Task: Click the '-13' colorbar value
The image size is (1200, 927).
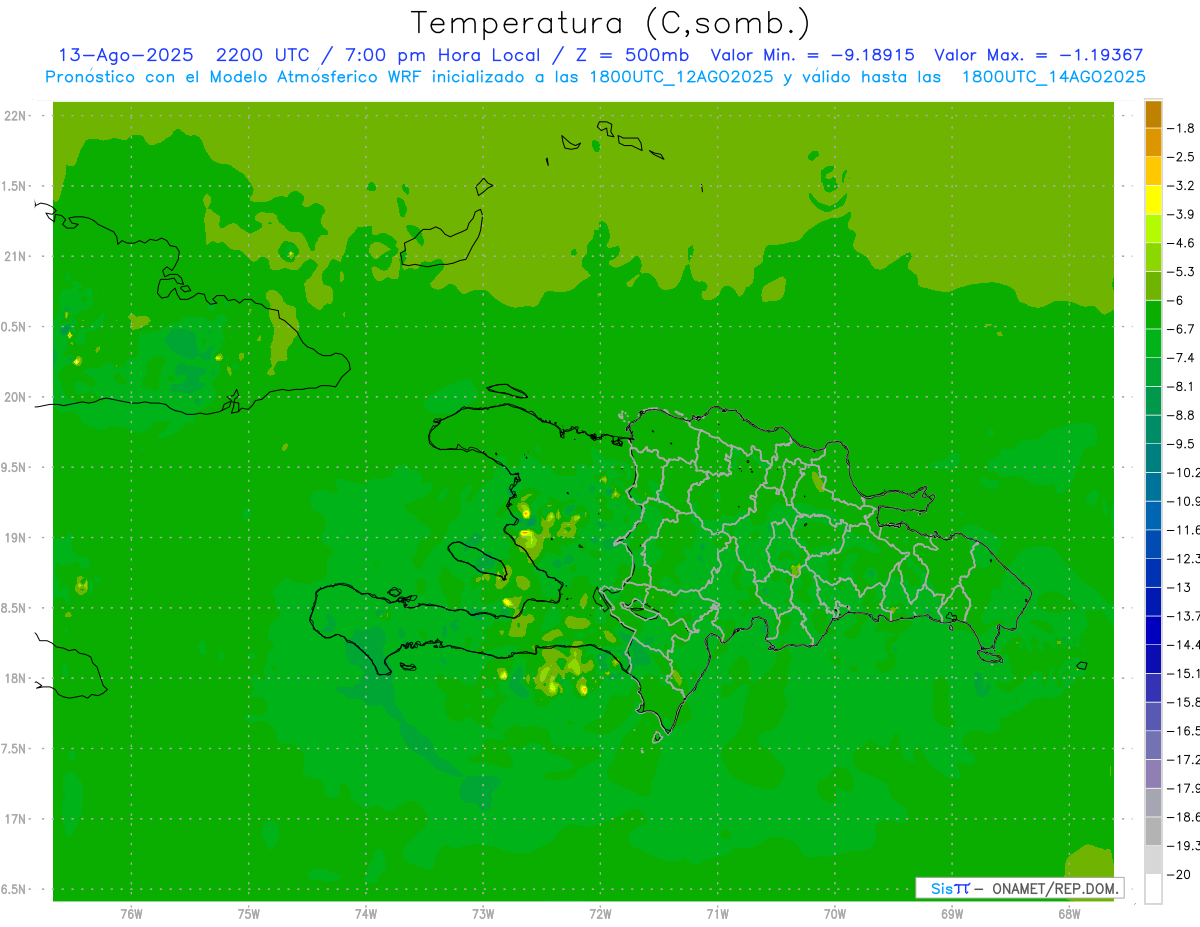Action: (1179, 587)
